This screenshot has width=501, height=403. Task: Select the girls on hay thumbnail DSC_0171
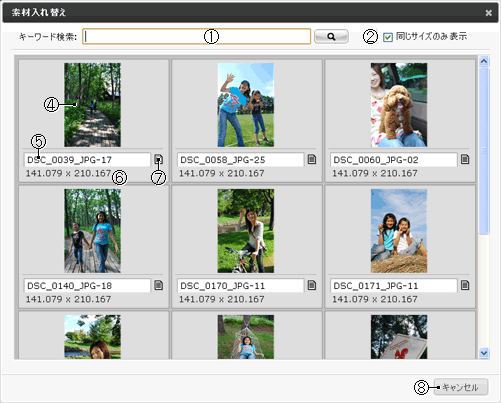point(399,231)
